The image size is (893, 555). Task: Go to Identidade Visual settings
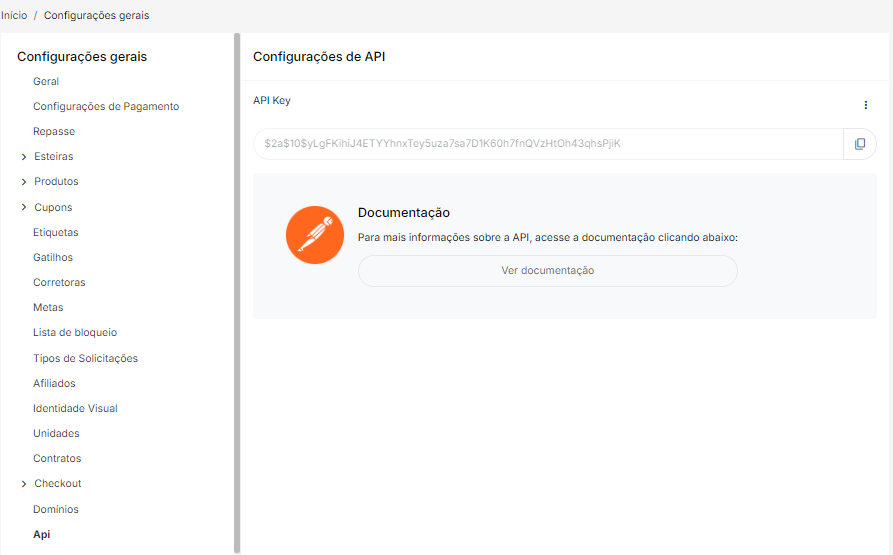75,409
